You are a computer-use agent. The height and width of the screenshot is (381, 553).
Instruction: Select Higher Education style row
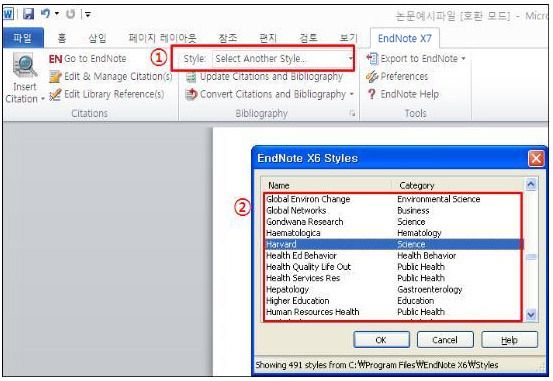click(x=392, y=301)
